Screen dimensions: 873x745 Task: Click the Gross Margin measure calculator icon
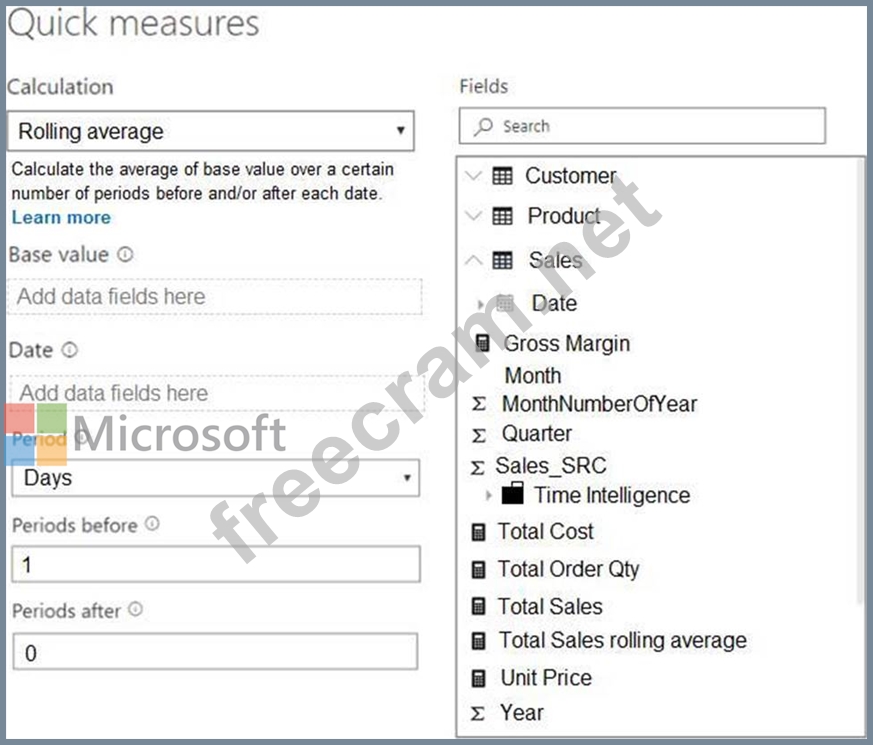pyautogui.click(x=483, y=343)
